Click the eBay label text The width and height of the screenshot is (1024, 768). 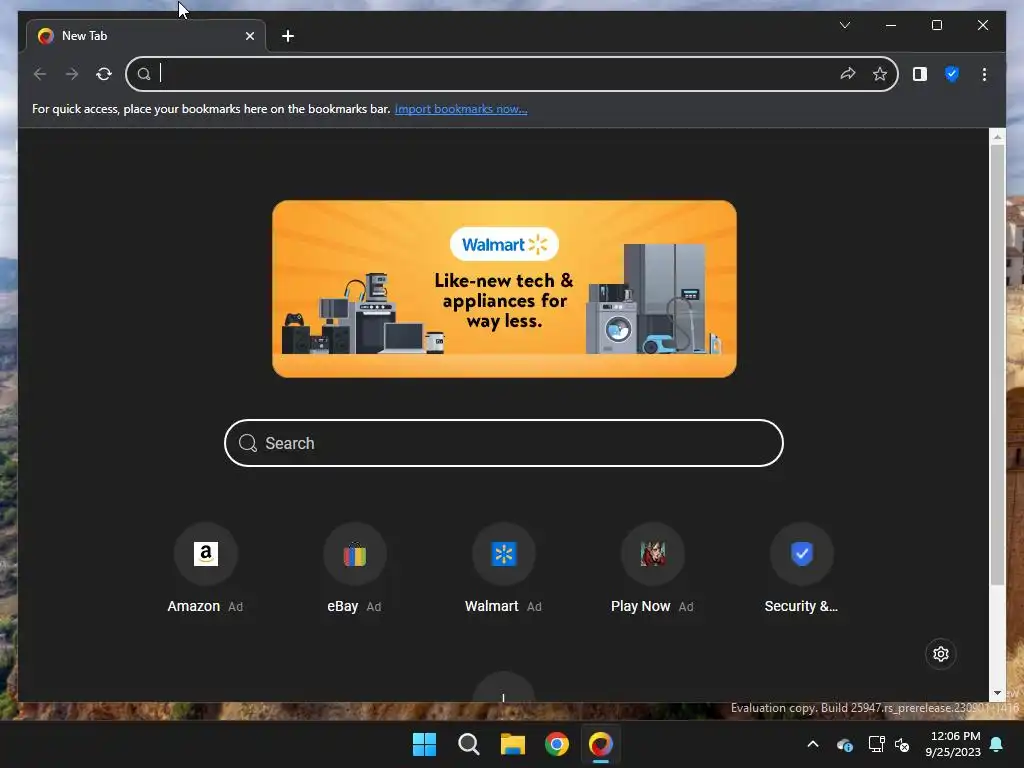point(342,606)
